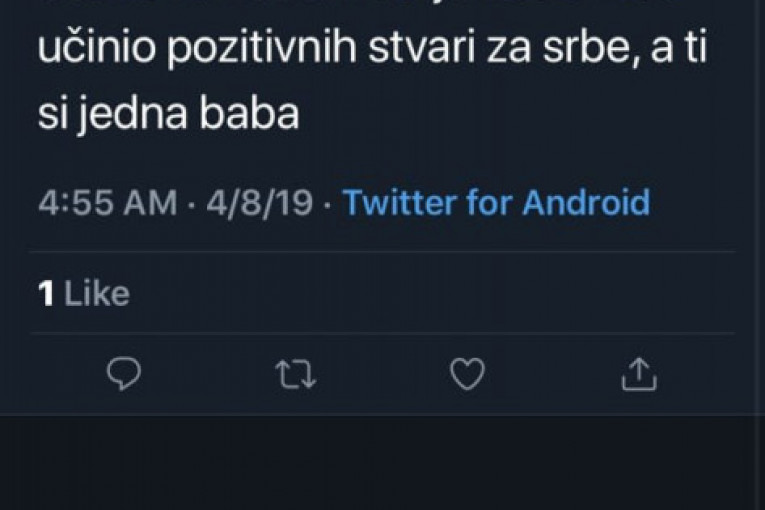Click the bold number 1 in the like count
This screenshot has height=510, width=765.
45,293
